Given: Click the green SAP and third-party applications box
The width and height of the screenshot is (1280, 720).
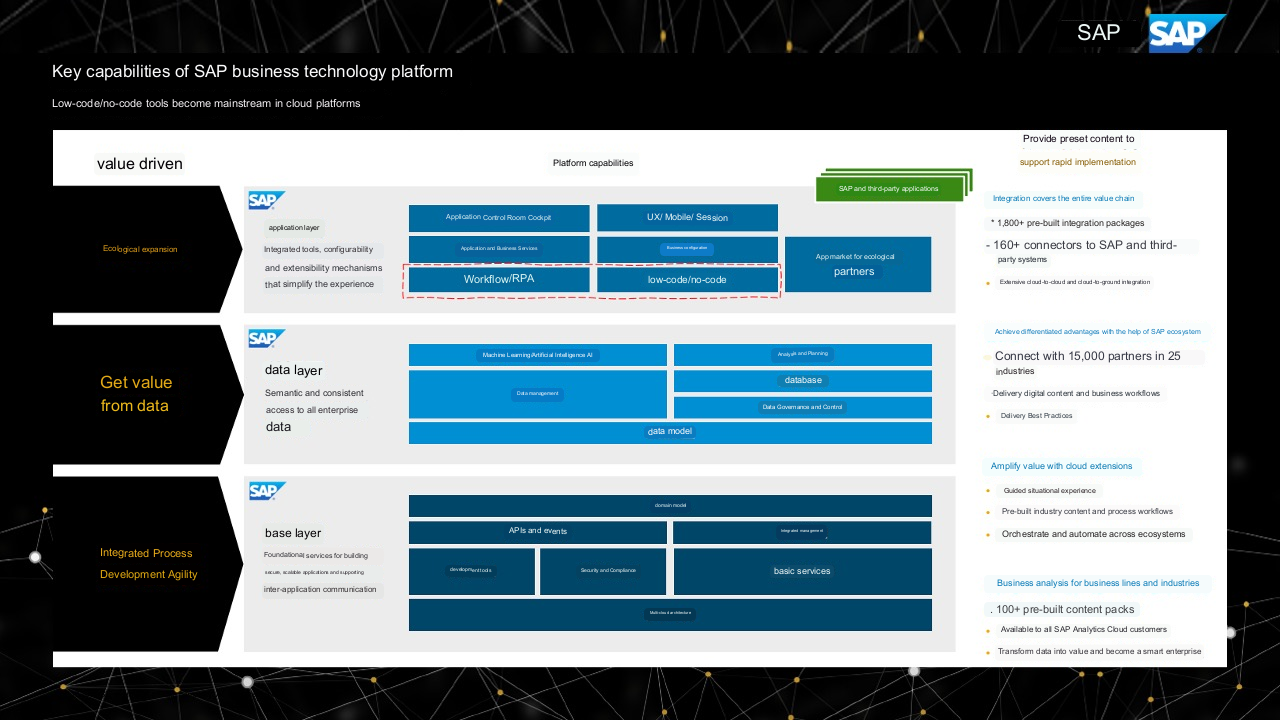Looking at the screenshot, I should 888,188.
